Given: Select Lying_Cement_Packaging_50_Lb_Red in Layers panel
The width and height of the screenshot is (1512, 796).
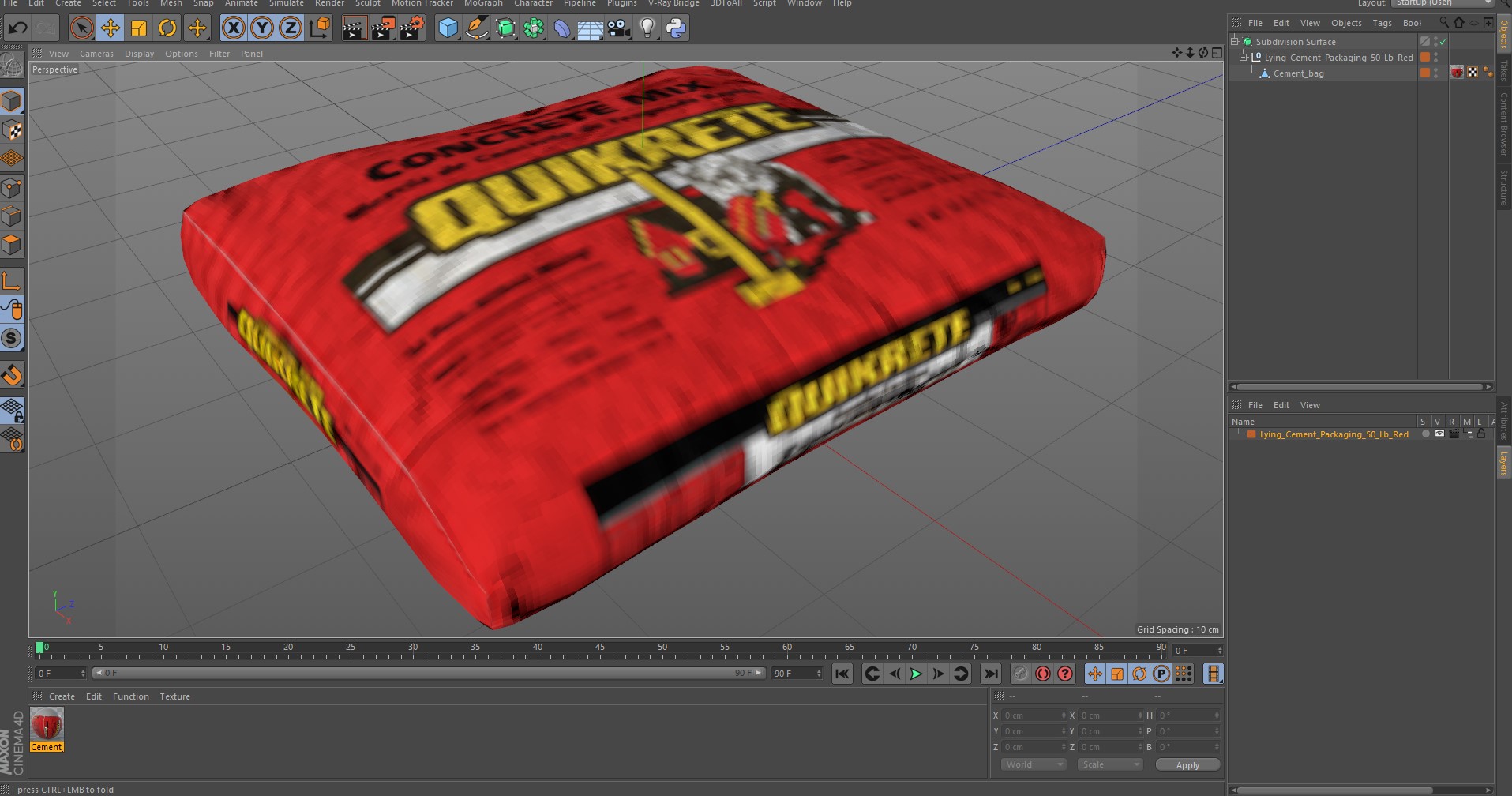Looking at the screenshot, I should pos(1334,434).
